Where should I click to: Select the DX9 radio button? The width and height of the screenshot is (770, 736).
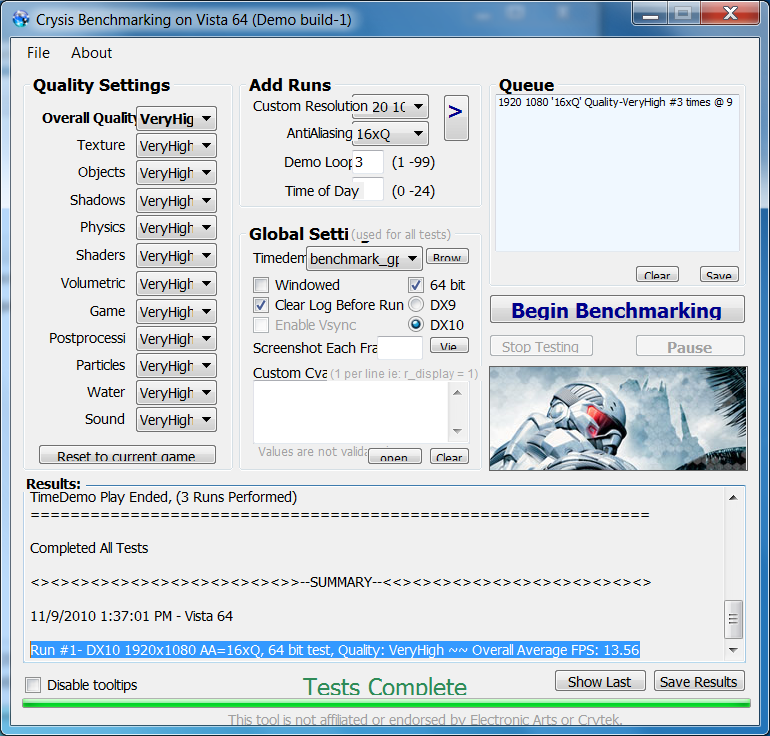pos(416,305)
